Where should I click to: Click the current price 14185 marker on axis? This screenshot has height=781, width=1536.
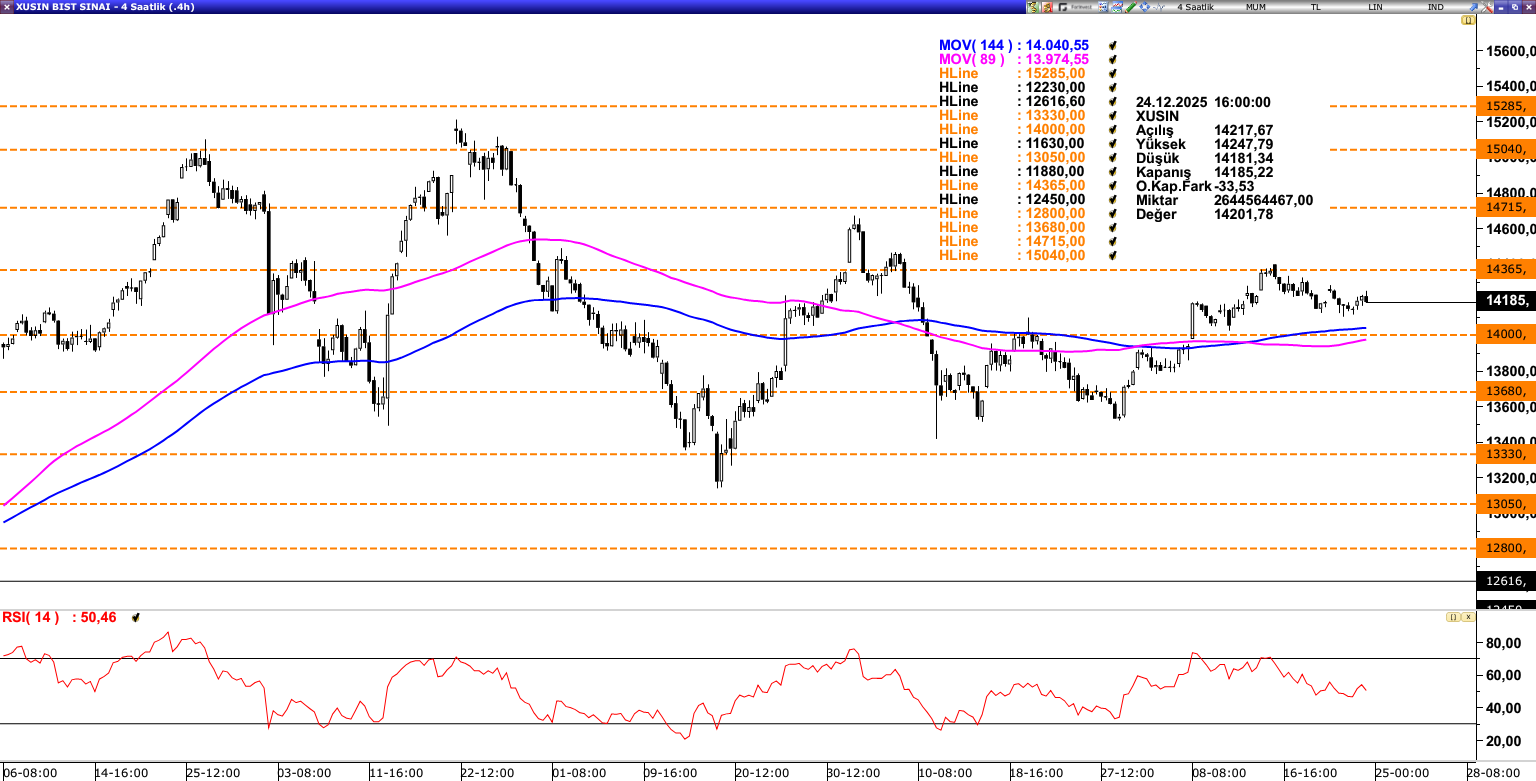pos(1506,300)
